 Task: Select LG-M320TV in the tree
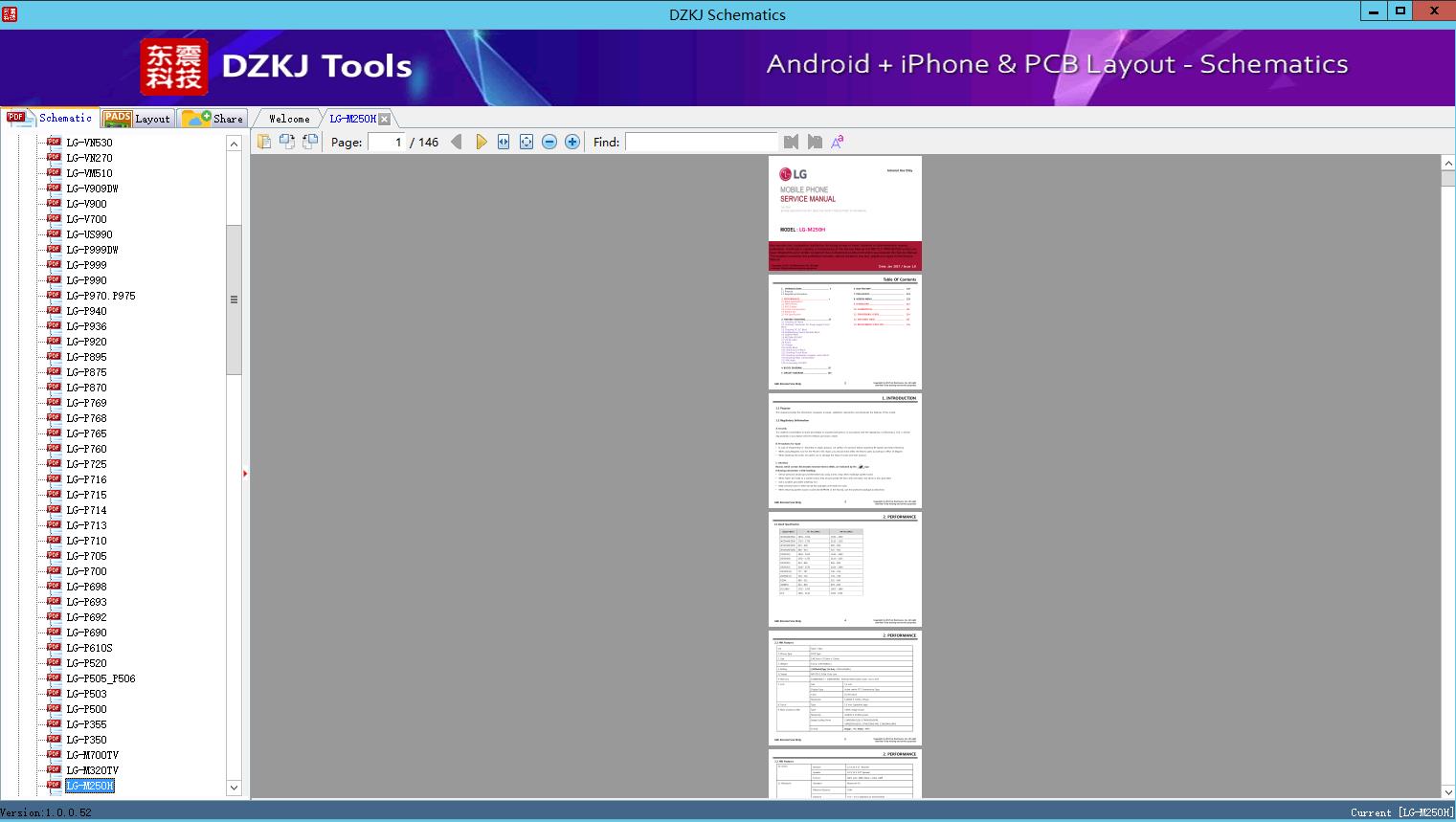coord(92,770)
